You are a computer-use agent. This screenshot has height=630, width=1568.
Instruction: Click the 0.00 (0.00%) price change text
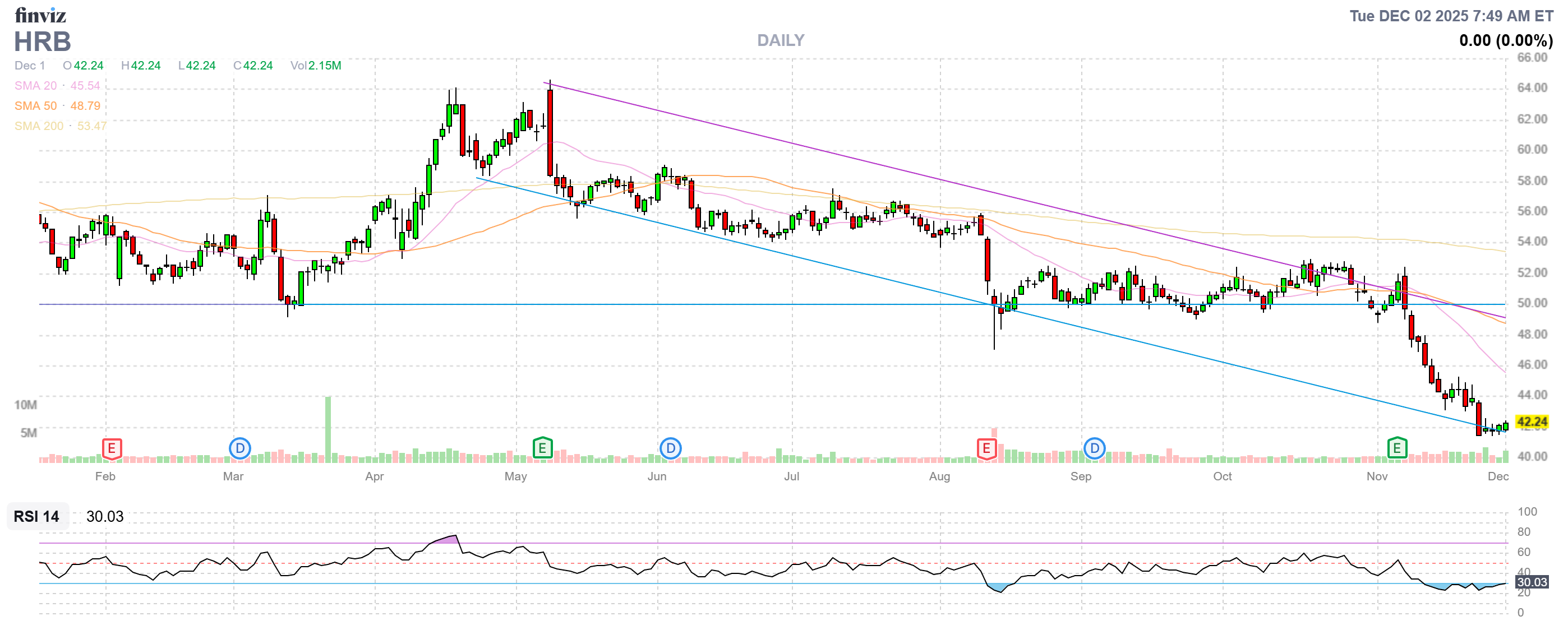1505,41
